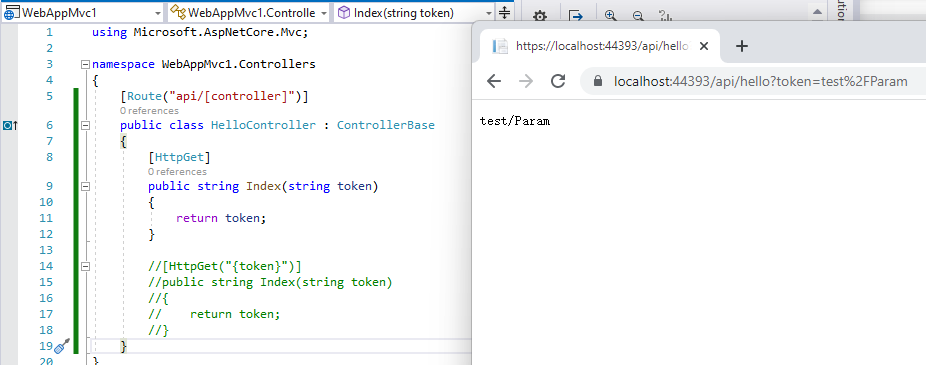Click the browser forward arrow
This screenshot has height=365, width=926.
pyautogui.click(x=526, y=82)
